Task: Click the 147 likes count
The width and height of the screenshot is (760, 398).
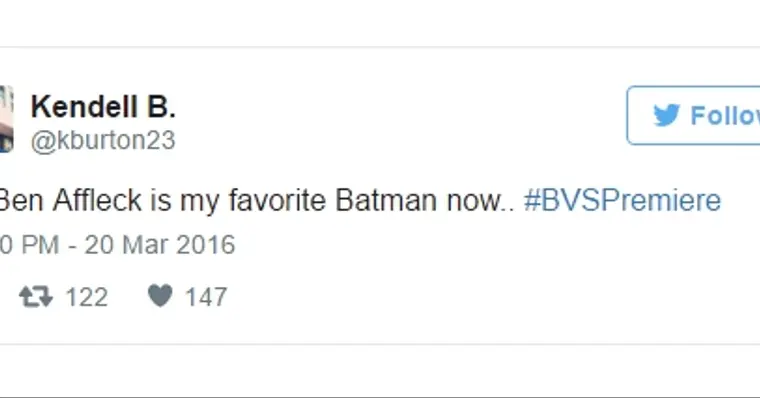Action: pos(206,297)
